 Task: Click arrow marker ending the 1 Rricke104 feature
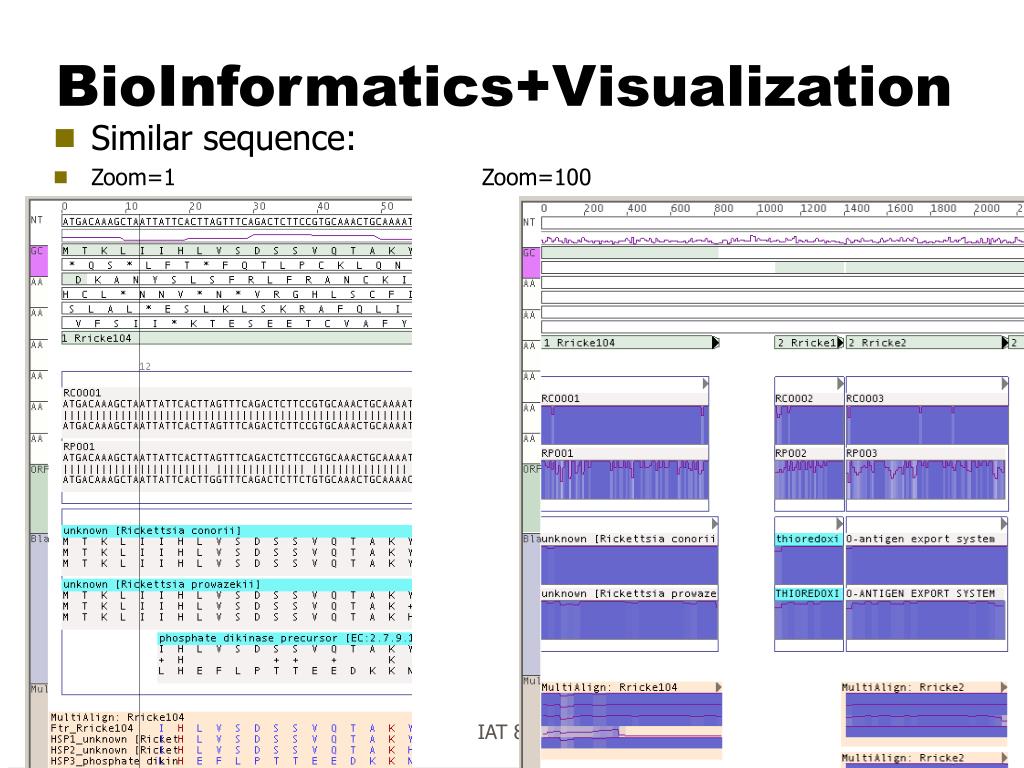tap(715, 343)
